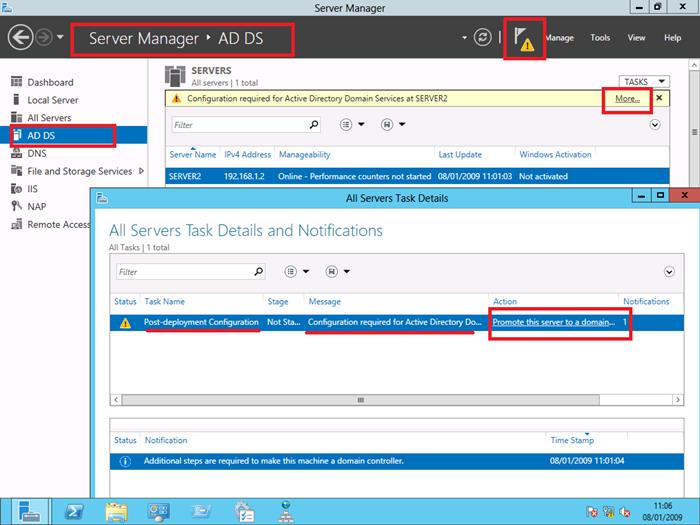The height and width of the screenshot is (525, 700).
Task: Sort servers by Server Name column
Action: [192, 154]
